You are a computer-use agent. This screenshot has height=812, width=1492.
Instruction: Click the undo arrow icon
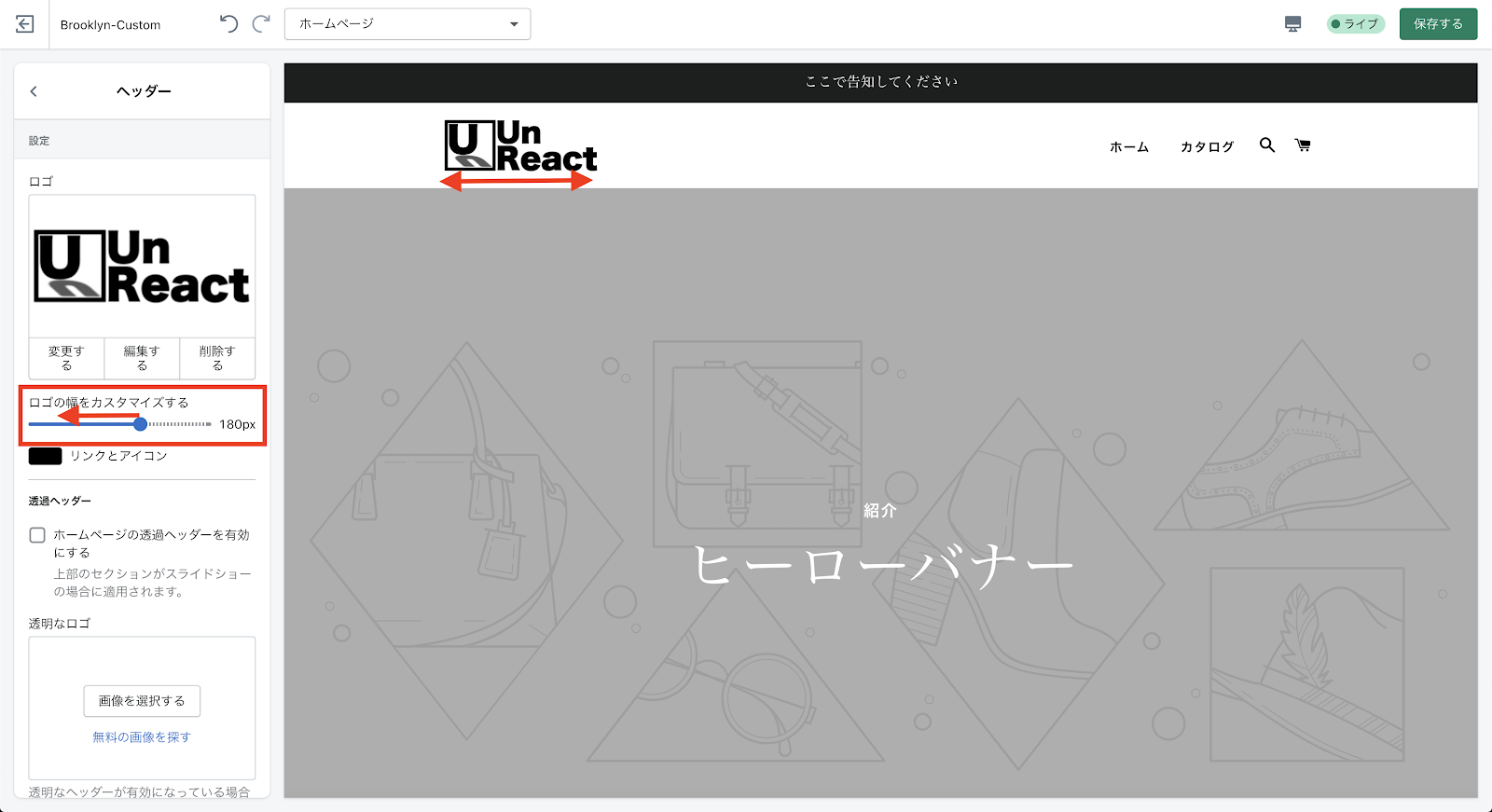228,24
